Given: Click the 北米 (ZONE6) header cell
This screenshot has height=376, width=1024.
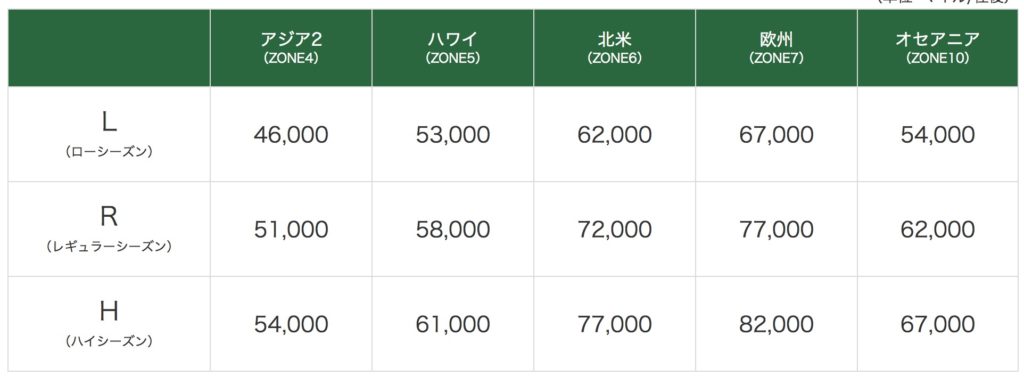Looking at the screenshot, I should click(x=615, y=48).
